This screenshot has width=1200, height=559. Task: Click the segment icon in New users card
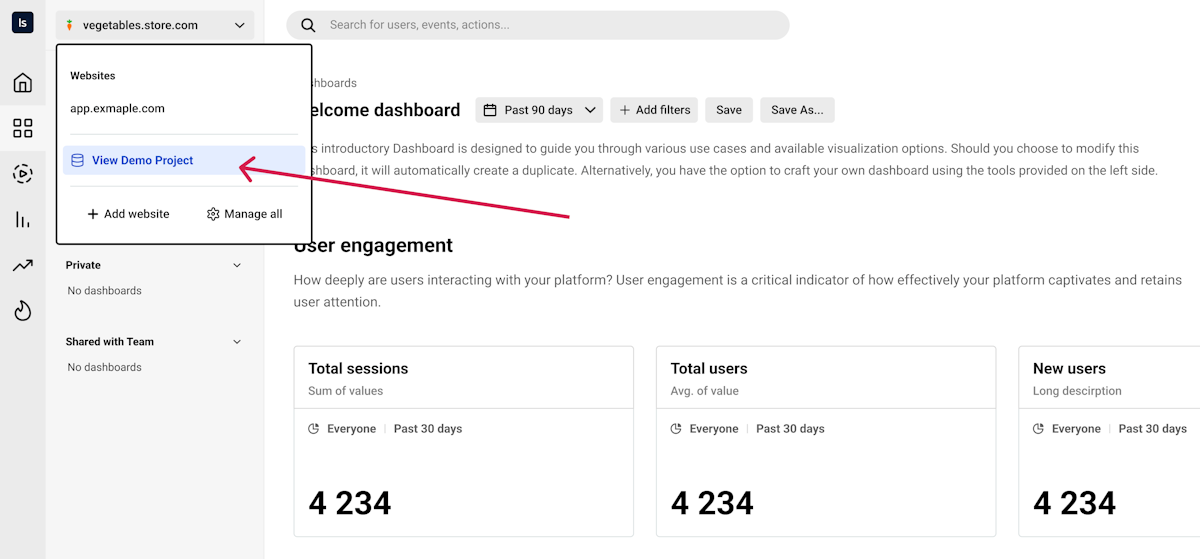click(1039, 429)
